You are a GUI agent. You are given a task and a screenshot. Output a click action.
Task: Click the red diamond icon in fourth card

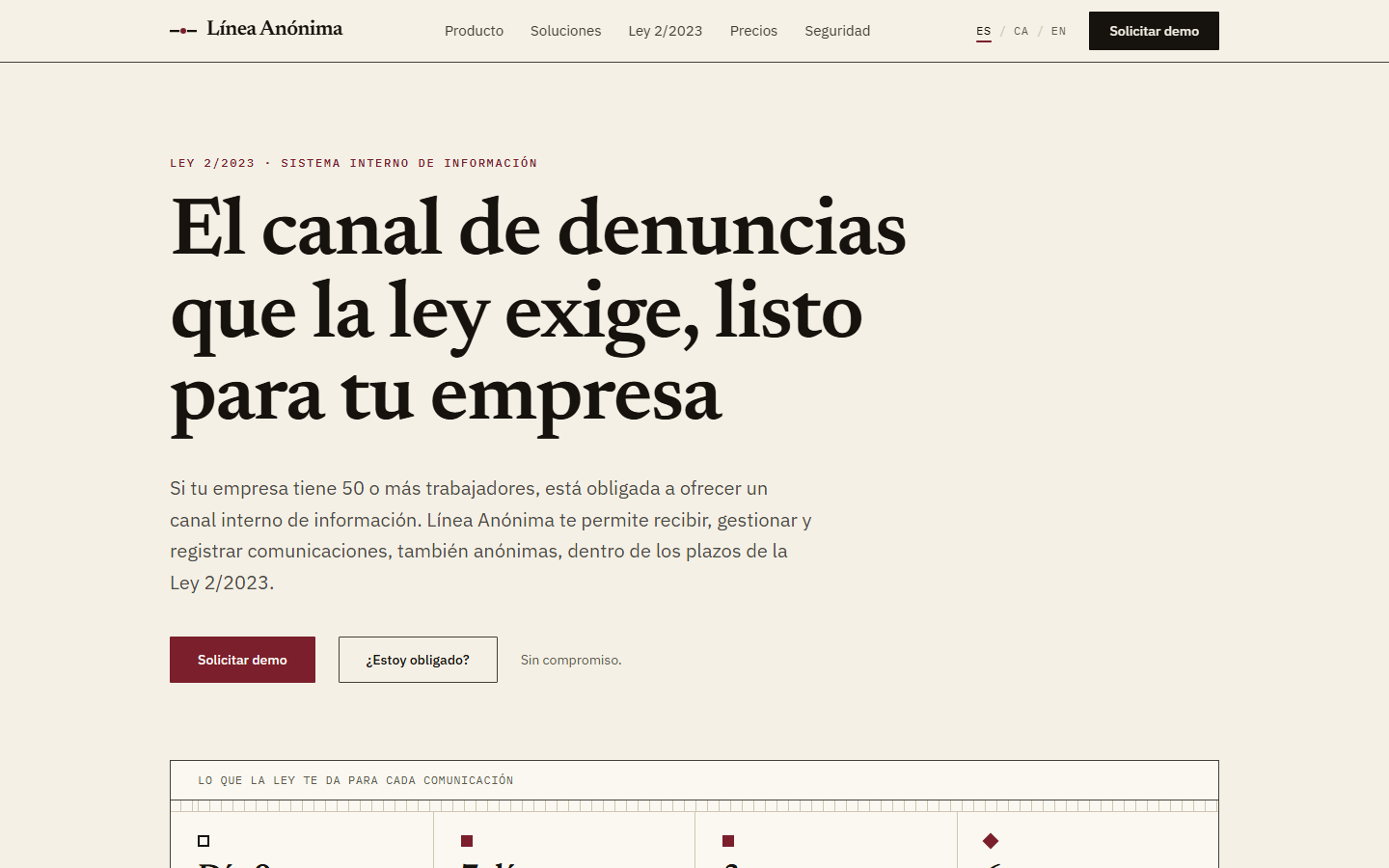[991, 841]
